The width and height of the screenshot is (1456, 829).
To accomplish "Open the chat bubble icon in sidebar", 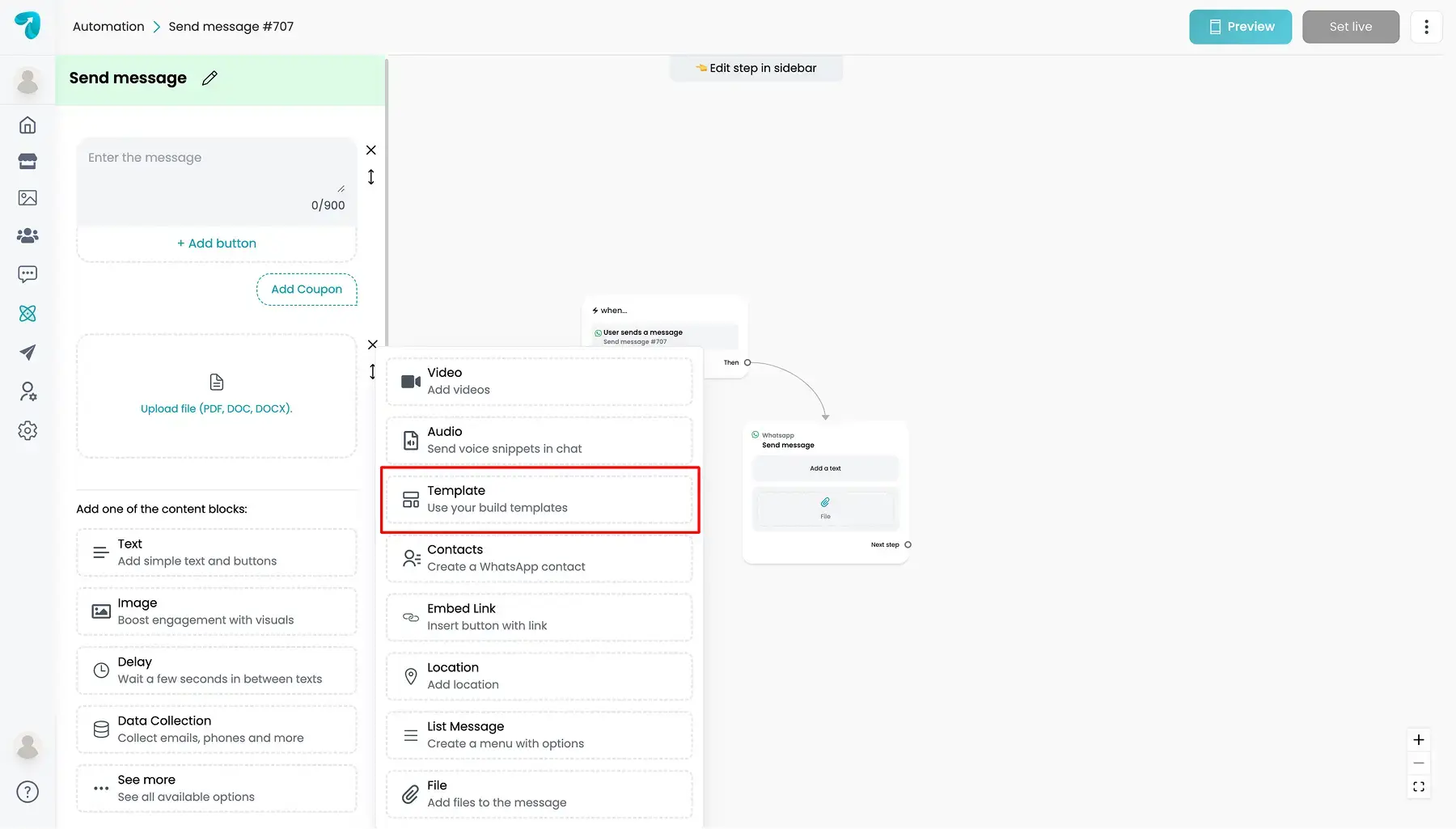I will tap(28, 274).
